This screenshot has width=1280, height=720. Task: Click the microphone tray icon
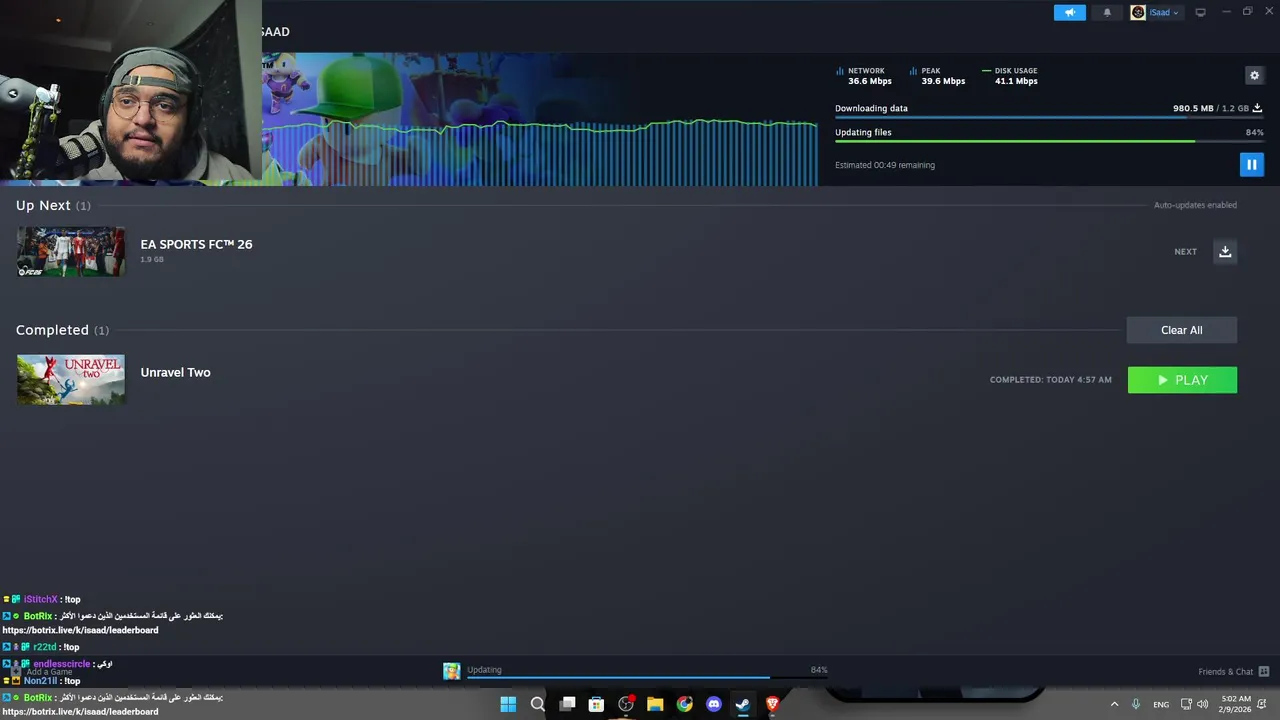point(1136,704)
